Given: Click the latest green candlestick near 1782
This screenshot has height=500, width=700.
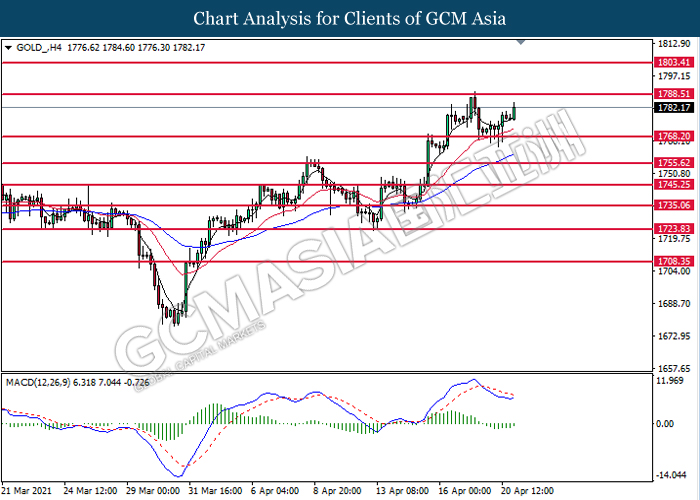Looking at the screenshot, I should point(514,112).
